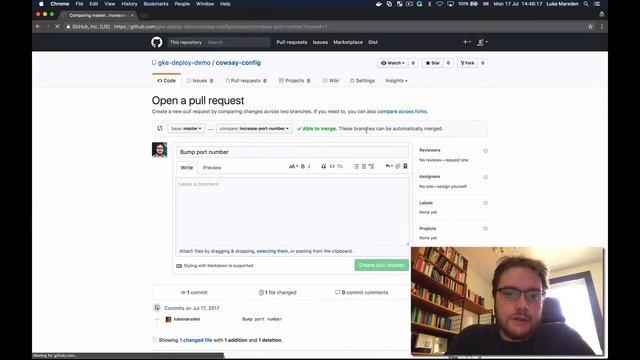Image resolution: width=640 pixels, height=360 pixels.
Task: Insert code with the code brackets icon
Action: tap(332, 166)
